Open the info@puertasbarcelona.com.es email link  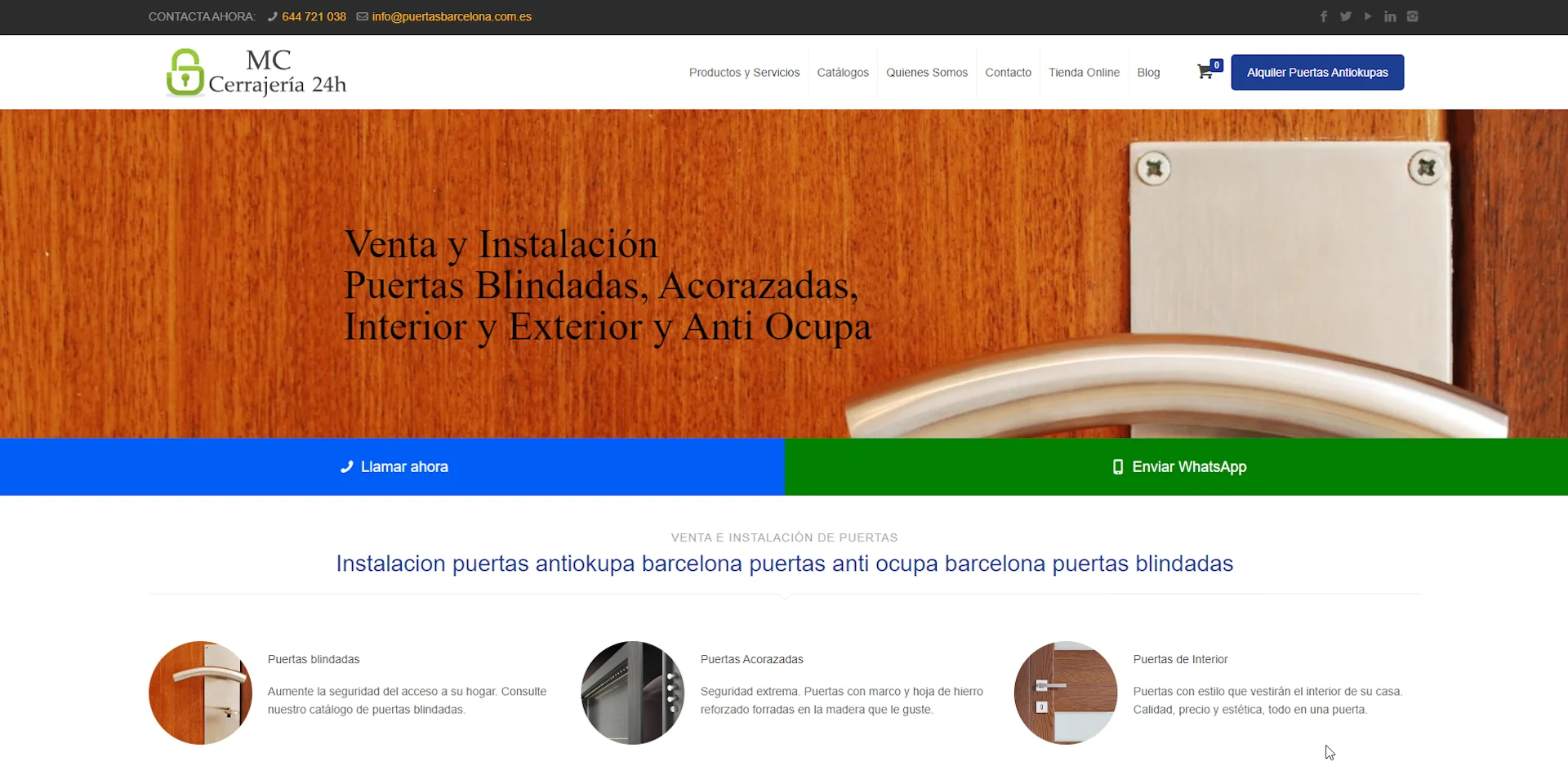point(452,16)
